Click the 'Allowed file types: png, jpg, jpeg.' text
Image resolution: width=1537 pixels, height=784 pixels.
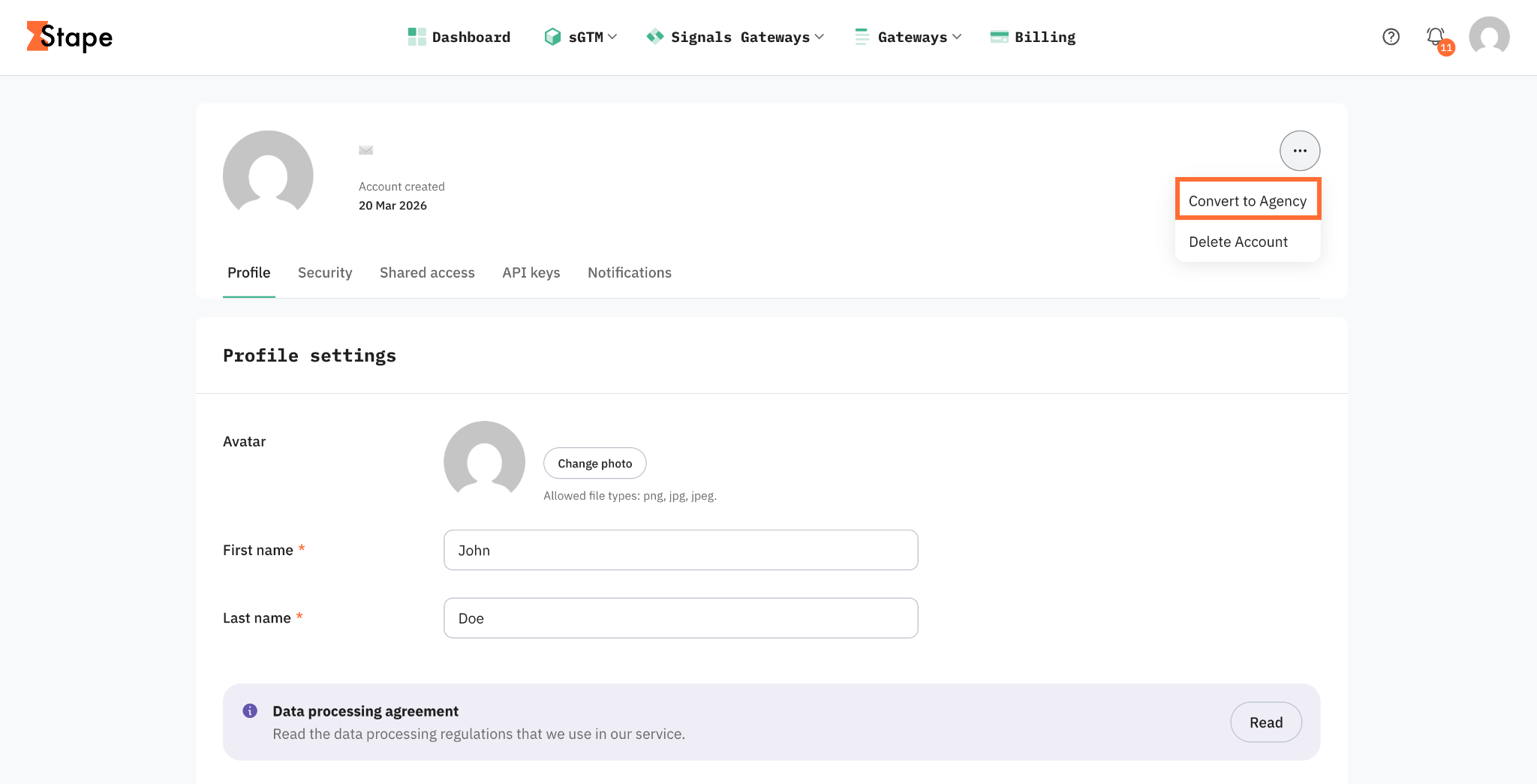[630, 496]
